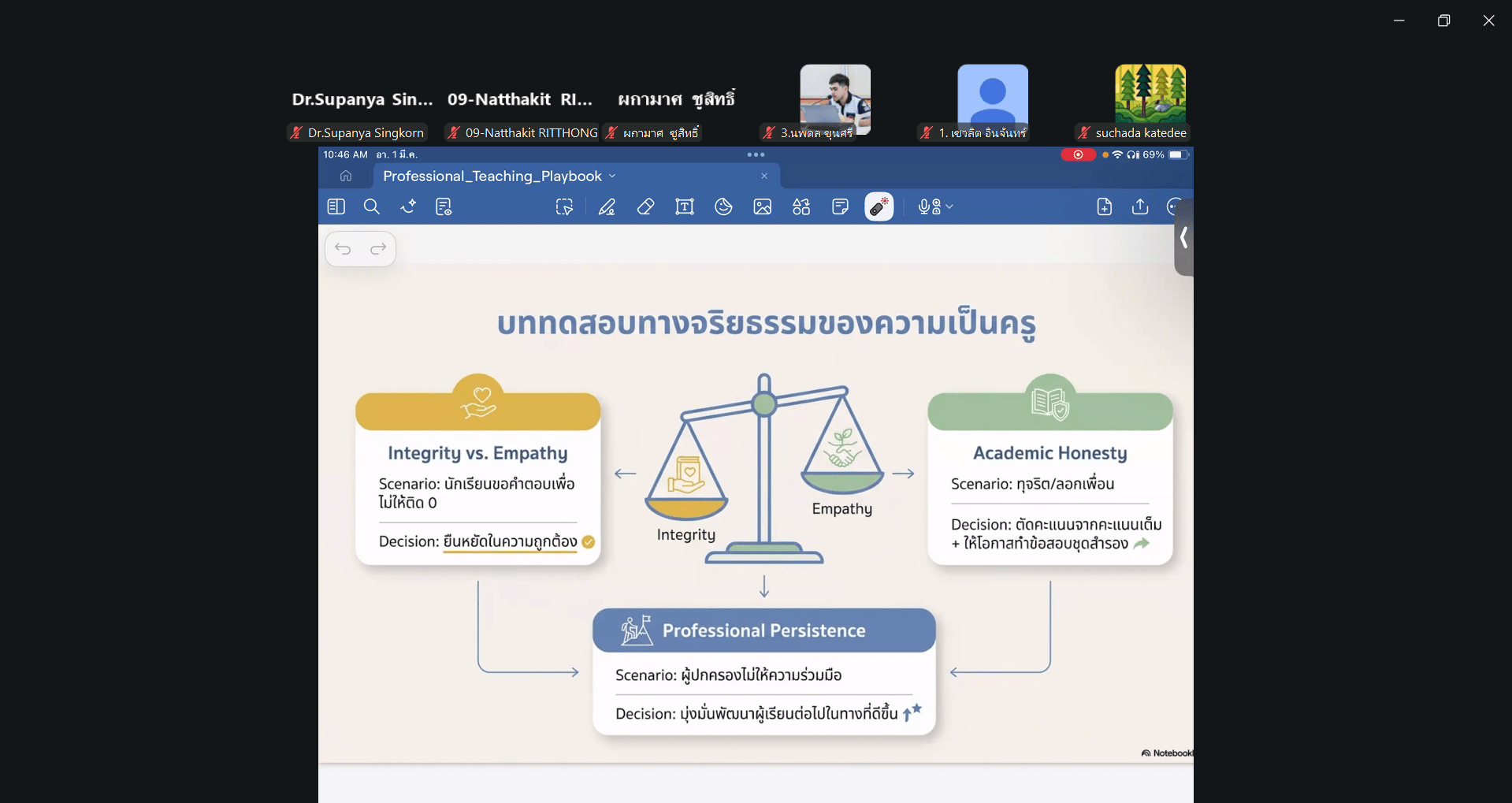Click the Share export button
1512x803 pixels.
(x=1139, y=207)
